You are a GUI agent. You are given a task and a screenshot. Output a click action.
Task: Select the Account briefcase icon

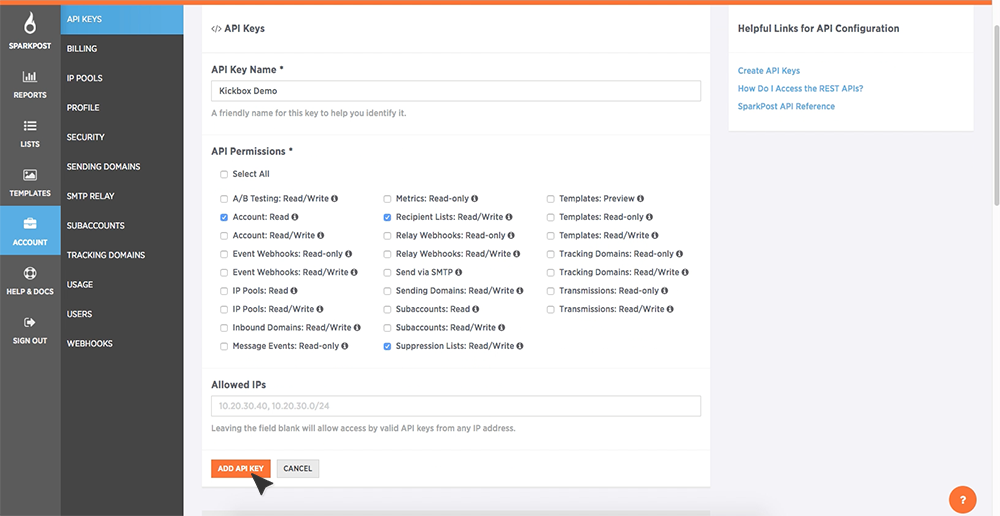click(x=30, y=224)
